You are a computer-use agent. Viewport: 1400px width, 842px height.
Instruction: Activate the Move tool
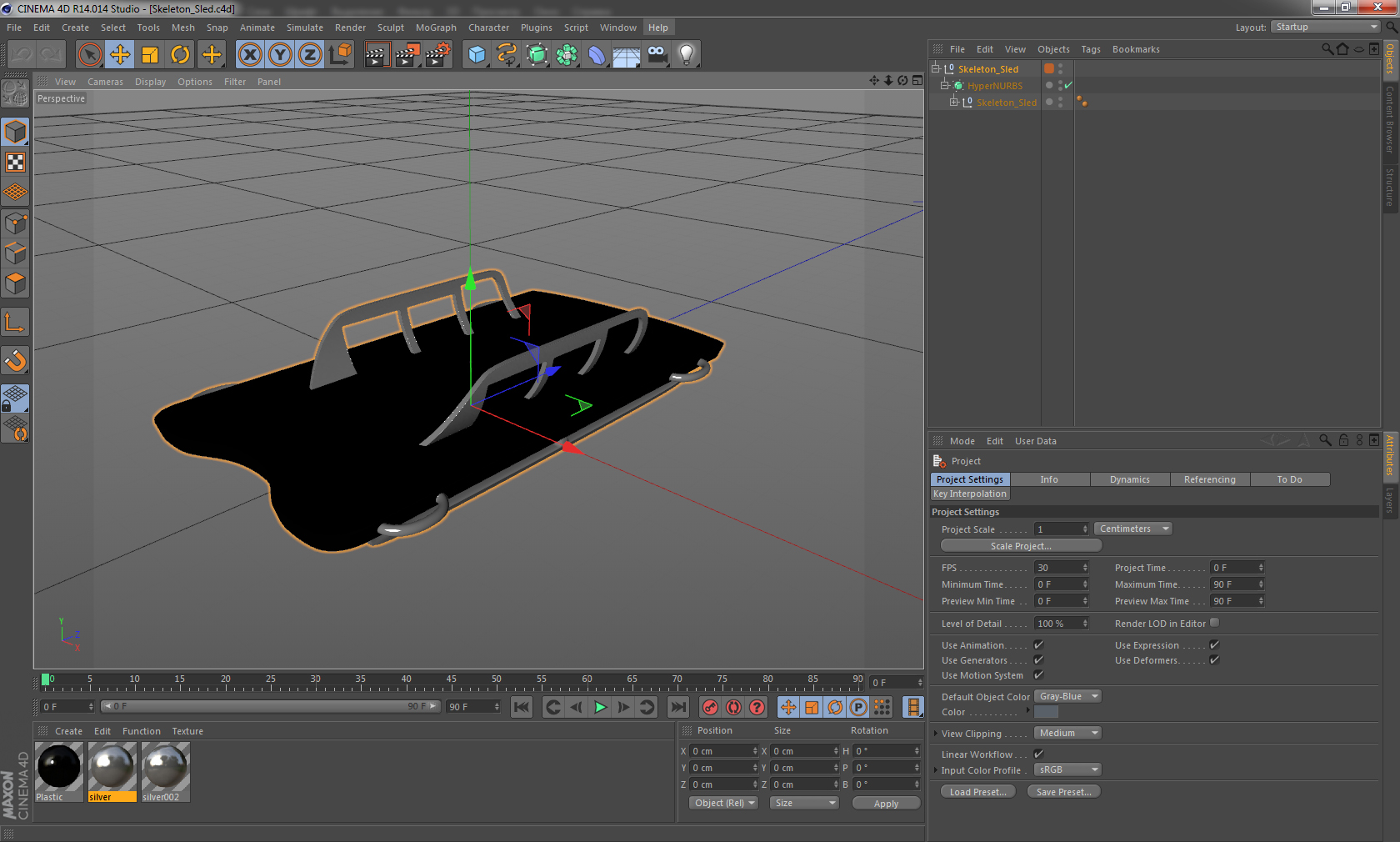pos(120,55)
